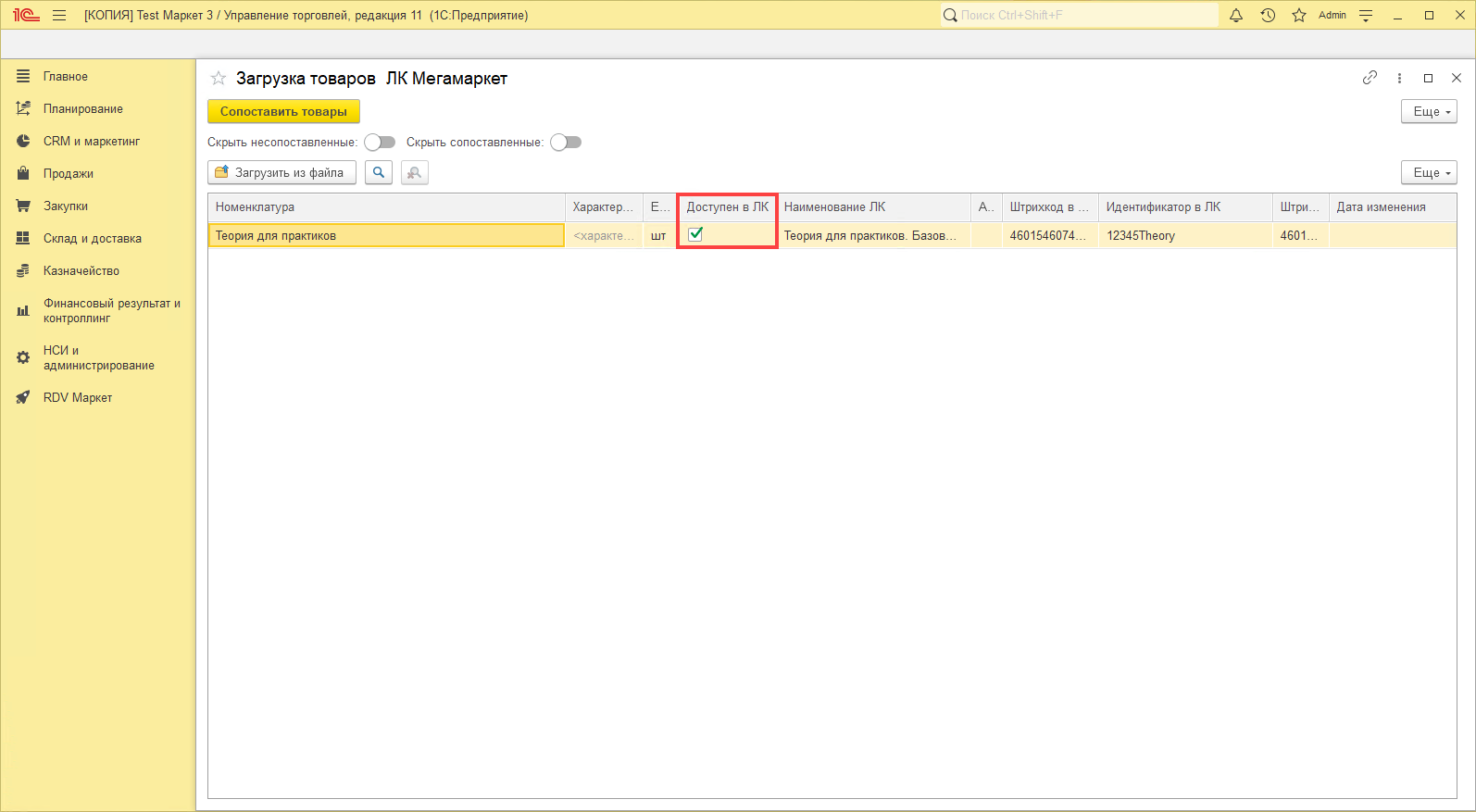Click the cancel search icon button
This screenshot has height=812, width=1476.
click(x=415, y=172)
